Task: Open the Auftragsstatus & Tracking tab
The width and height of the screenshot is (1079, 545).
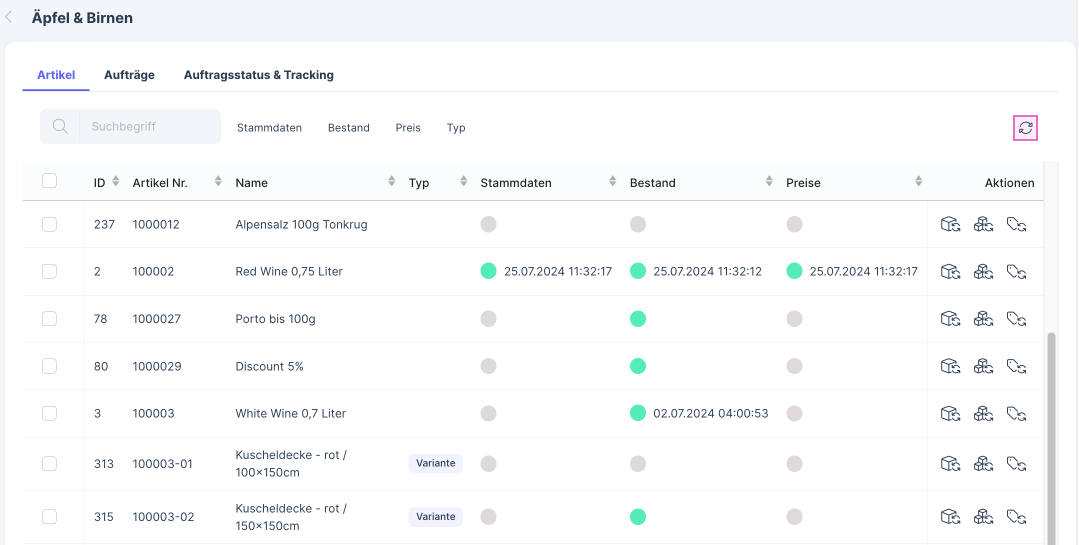Action: click(x=258, y=75)
